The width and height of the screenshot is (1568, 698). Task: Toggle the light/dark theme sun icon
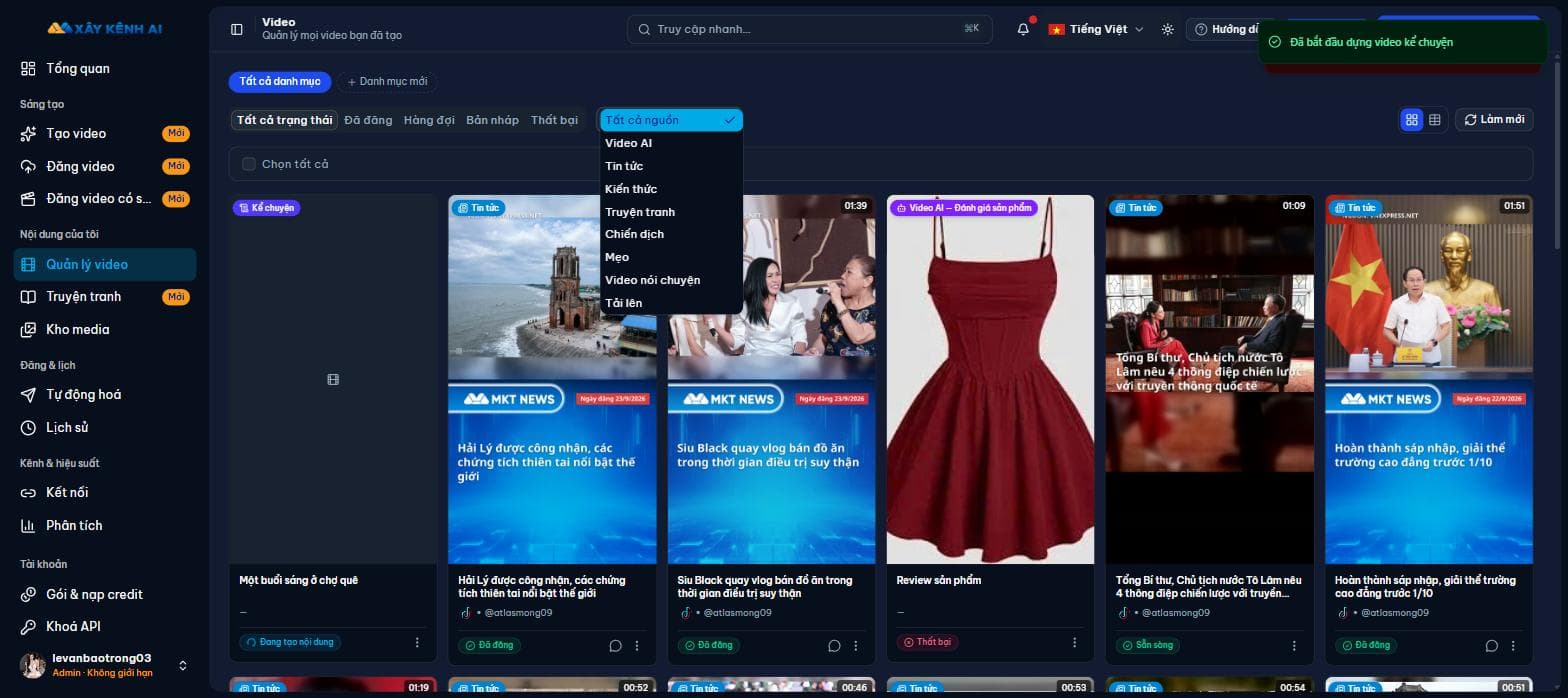point(1167,29)
